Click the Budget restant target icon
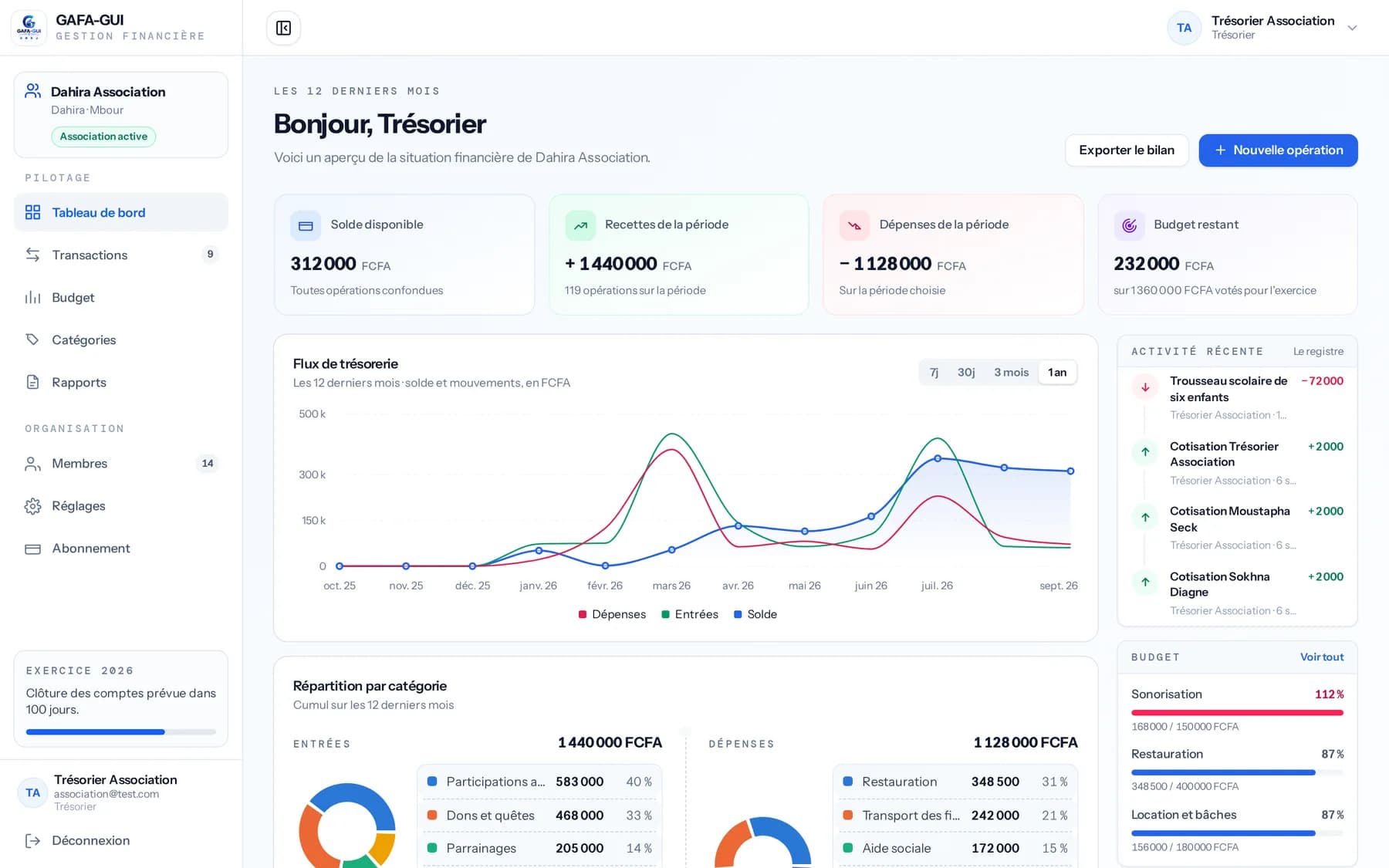The height and width of the screenshot is (868, 1389). click(x=1129, y=225)
